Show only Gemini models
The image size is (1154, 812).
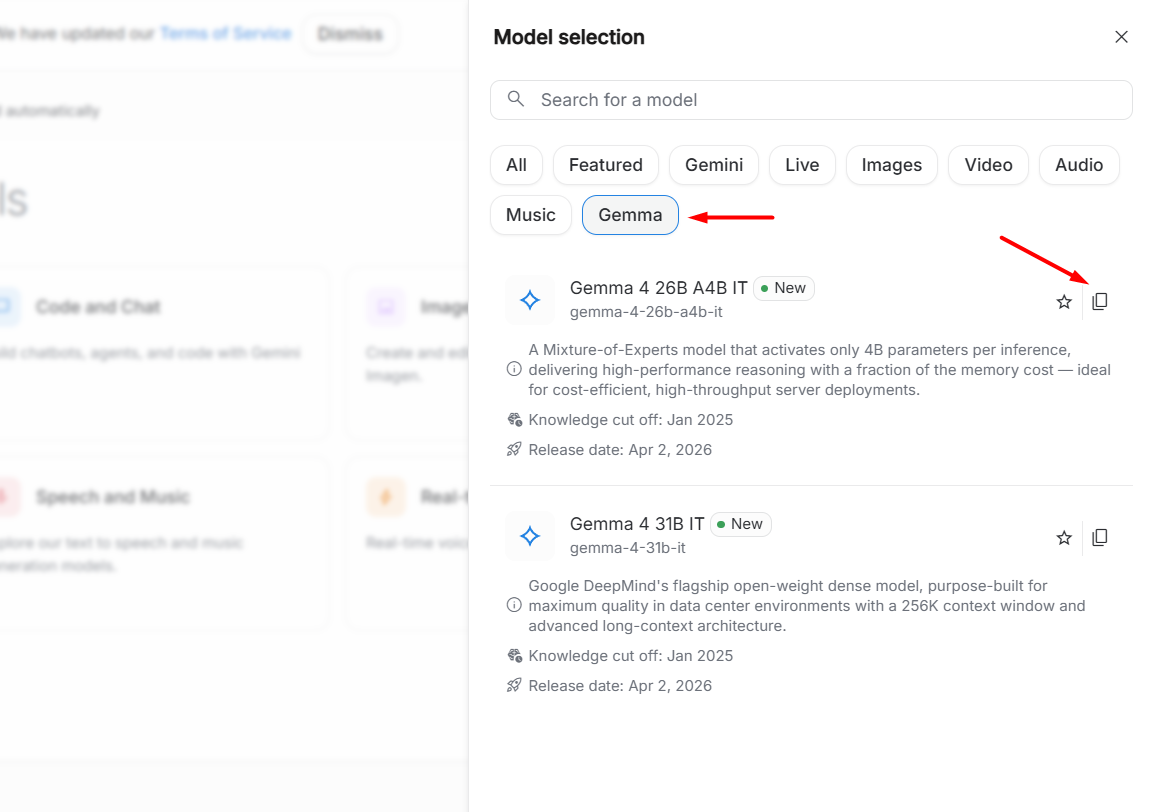pyautogui.click(x=714, y=165)
